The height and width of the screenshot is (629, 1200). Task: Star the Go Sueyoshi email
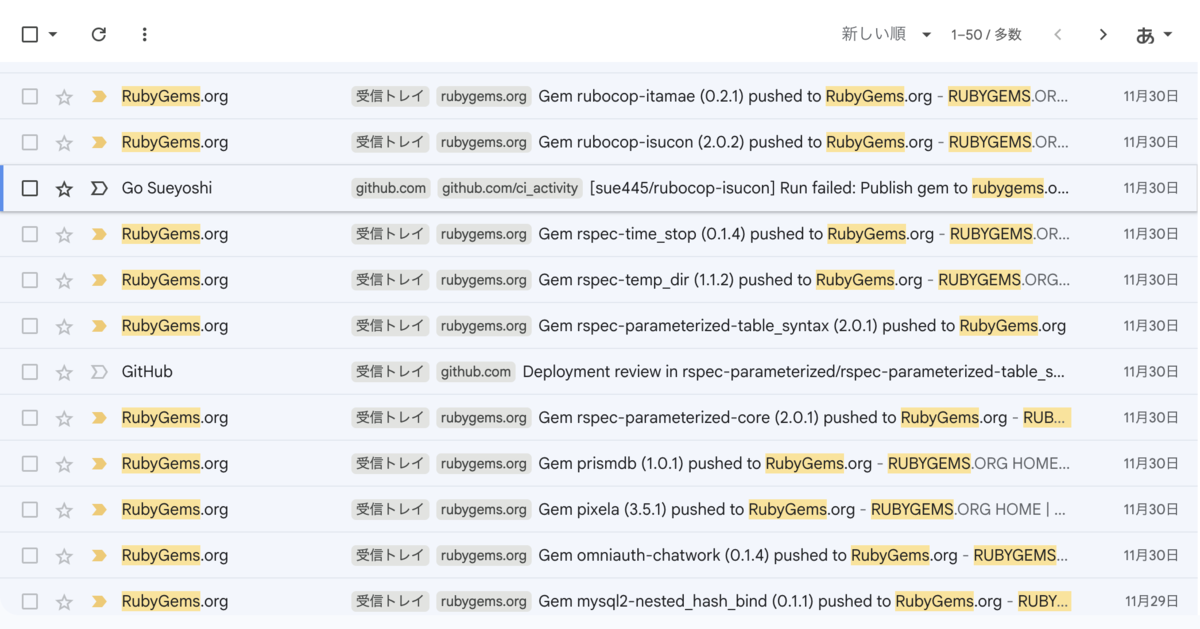point(64,189)
